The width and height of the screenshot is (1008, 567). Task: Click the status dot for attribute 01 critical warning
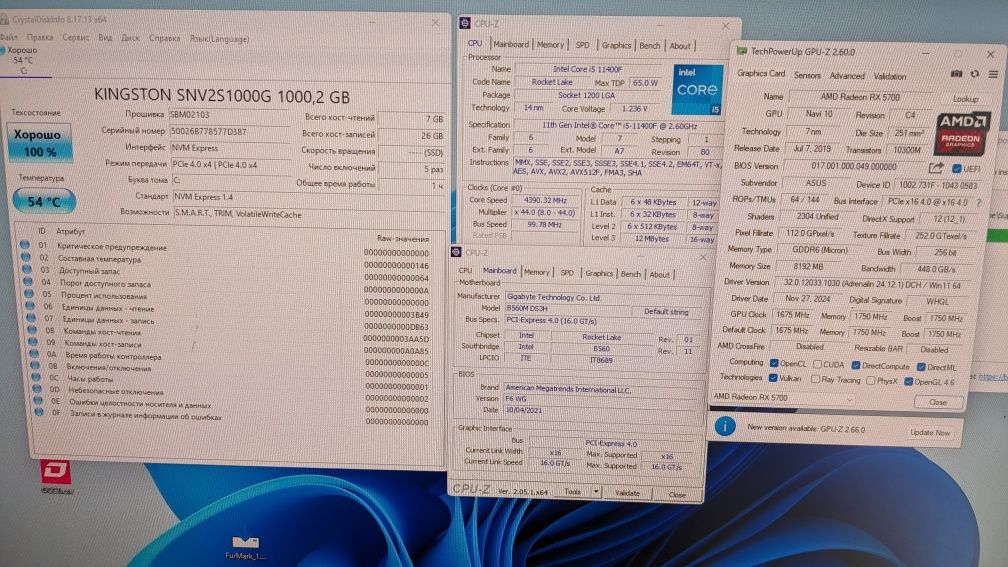[24, 245]
